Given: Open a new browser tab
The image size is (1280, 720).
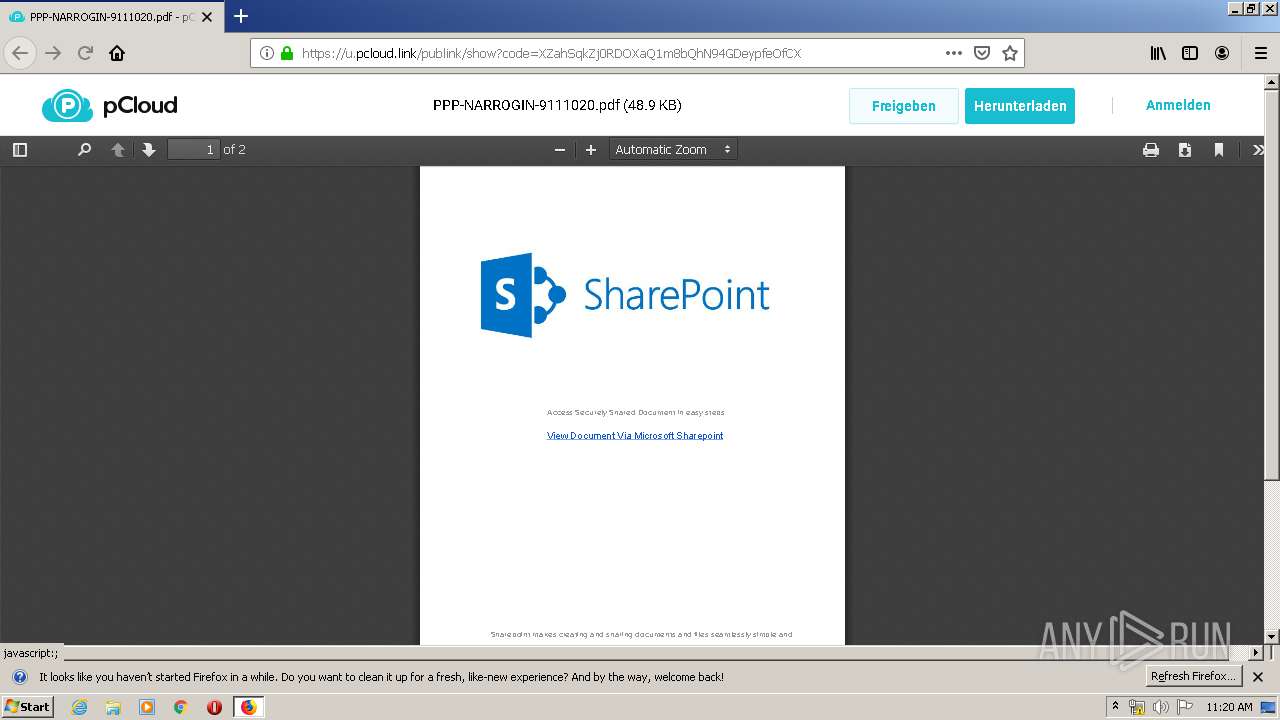Looking at the screenshot, I should (241, 16).
